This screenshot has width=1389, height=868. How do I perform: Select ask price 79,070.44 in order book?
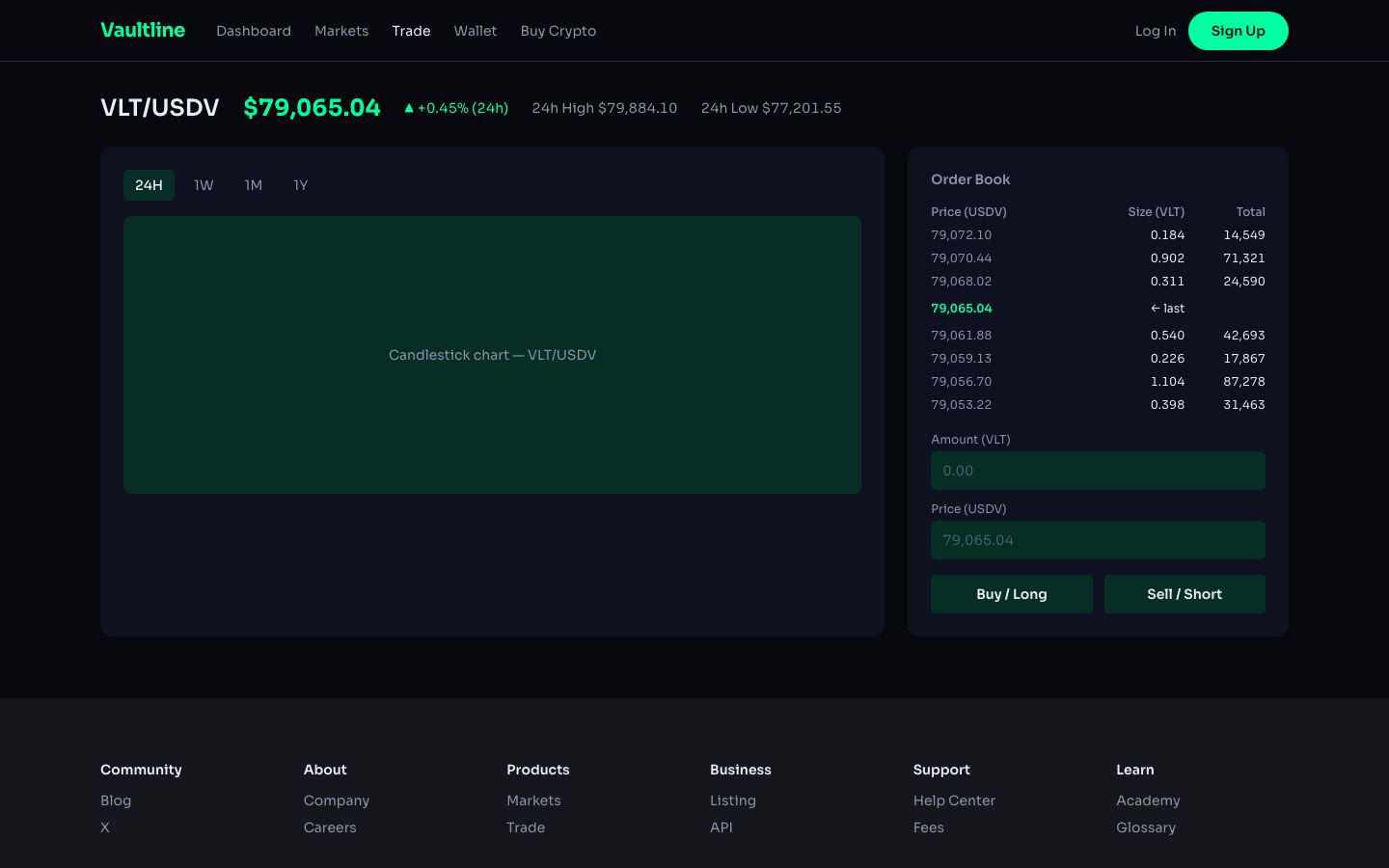[961, 258]
